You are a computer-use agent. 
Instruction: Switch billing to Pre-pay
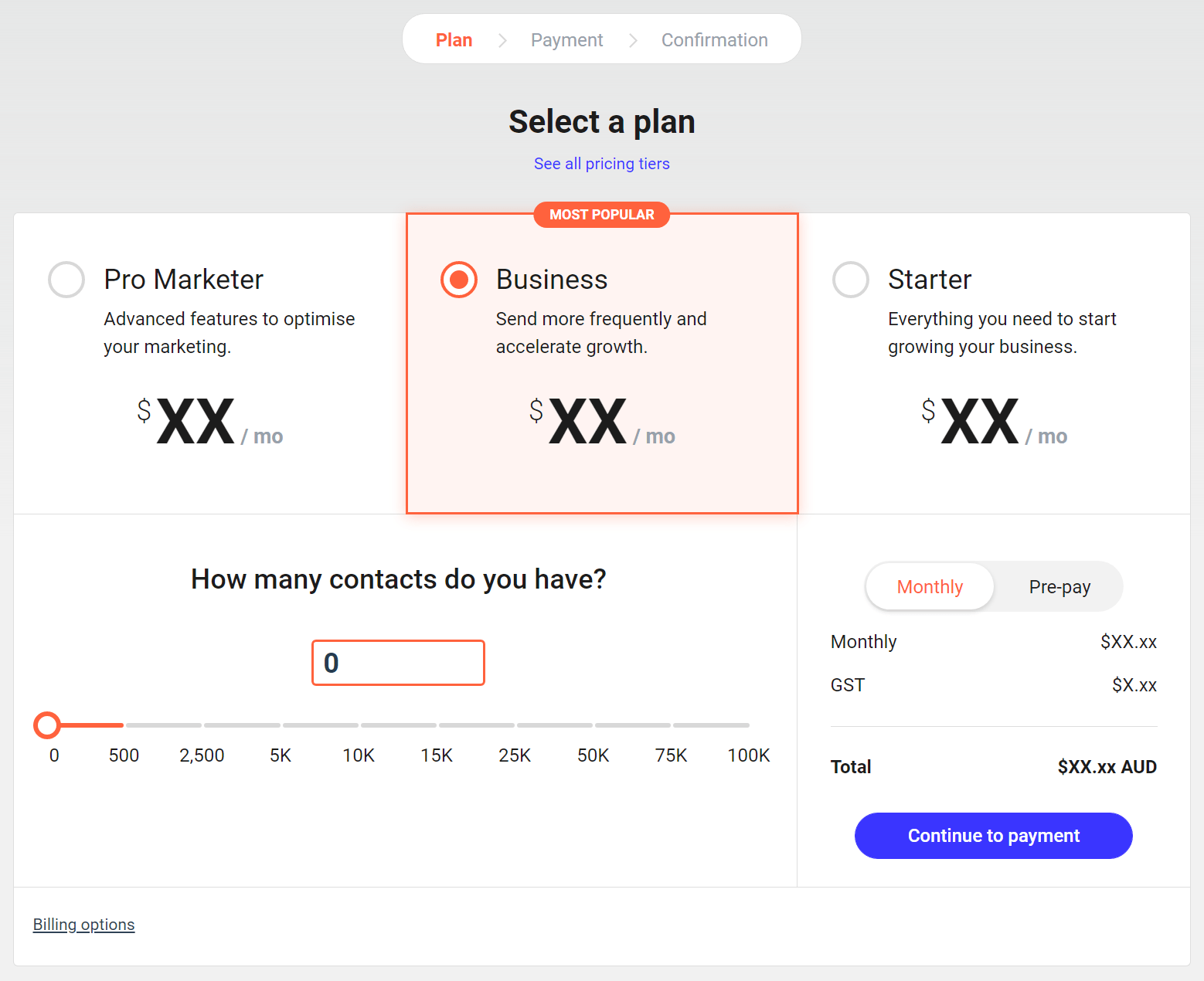pos(1059,586)
